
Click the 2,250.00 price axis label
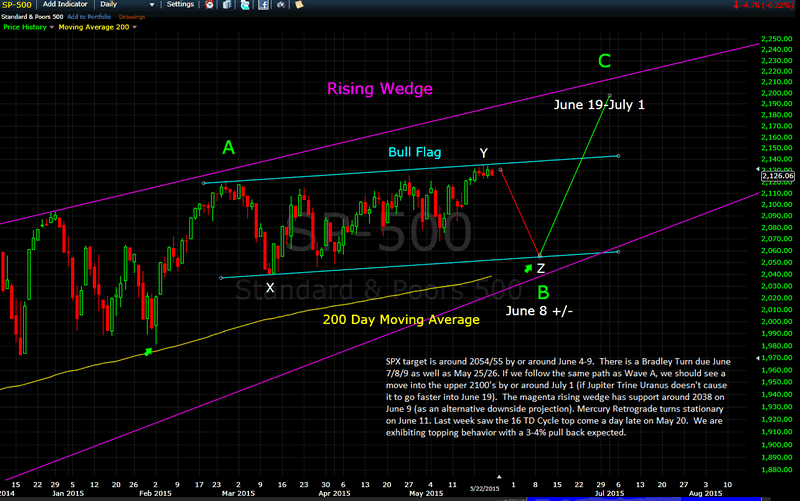[777, 39]
